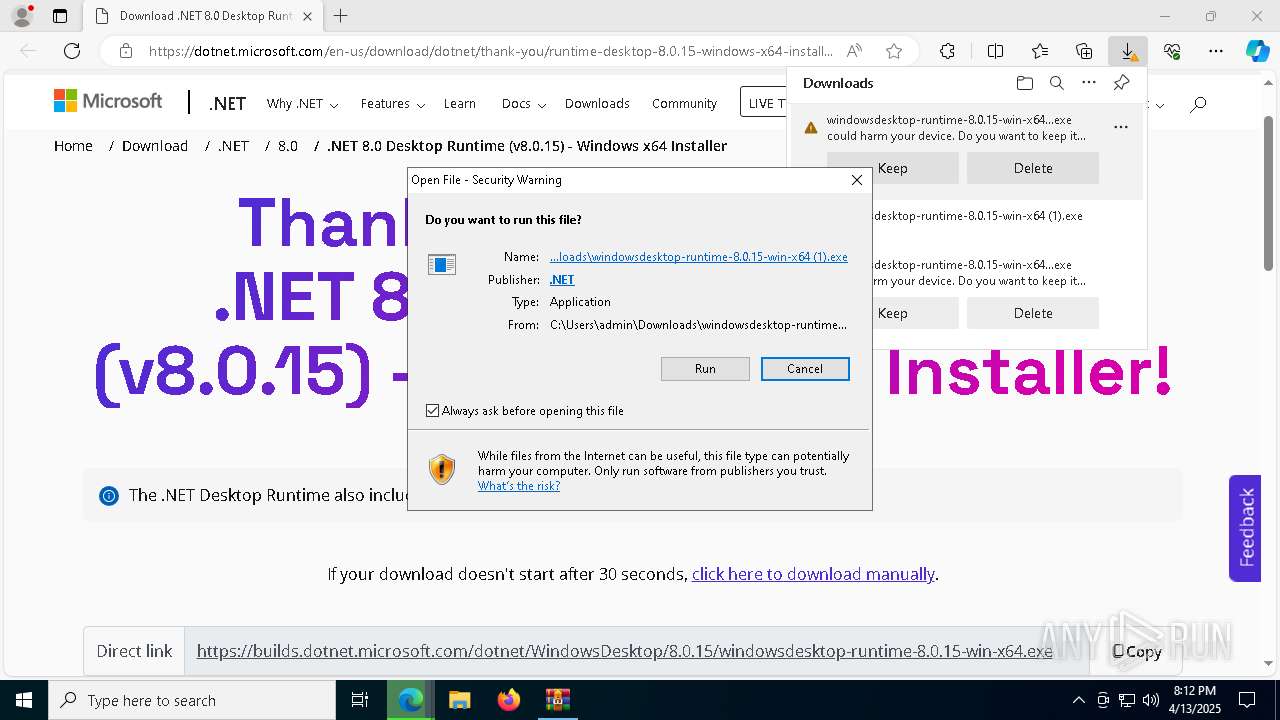Viewport: 1280px width, 720px height.
Task: Copy the direct link
Action: click(x=1137, y=652)
